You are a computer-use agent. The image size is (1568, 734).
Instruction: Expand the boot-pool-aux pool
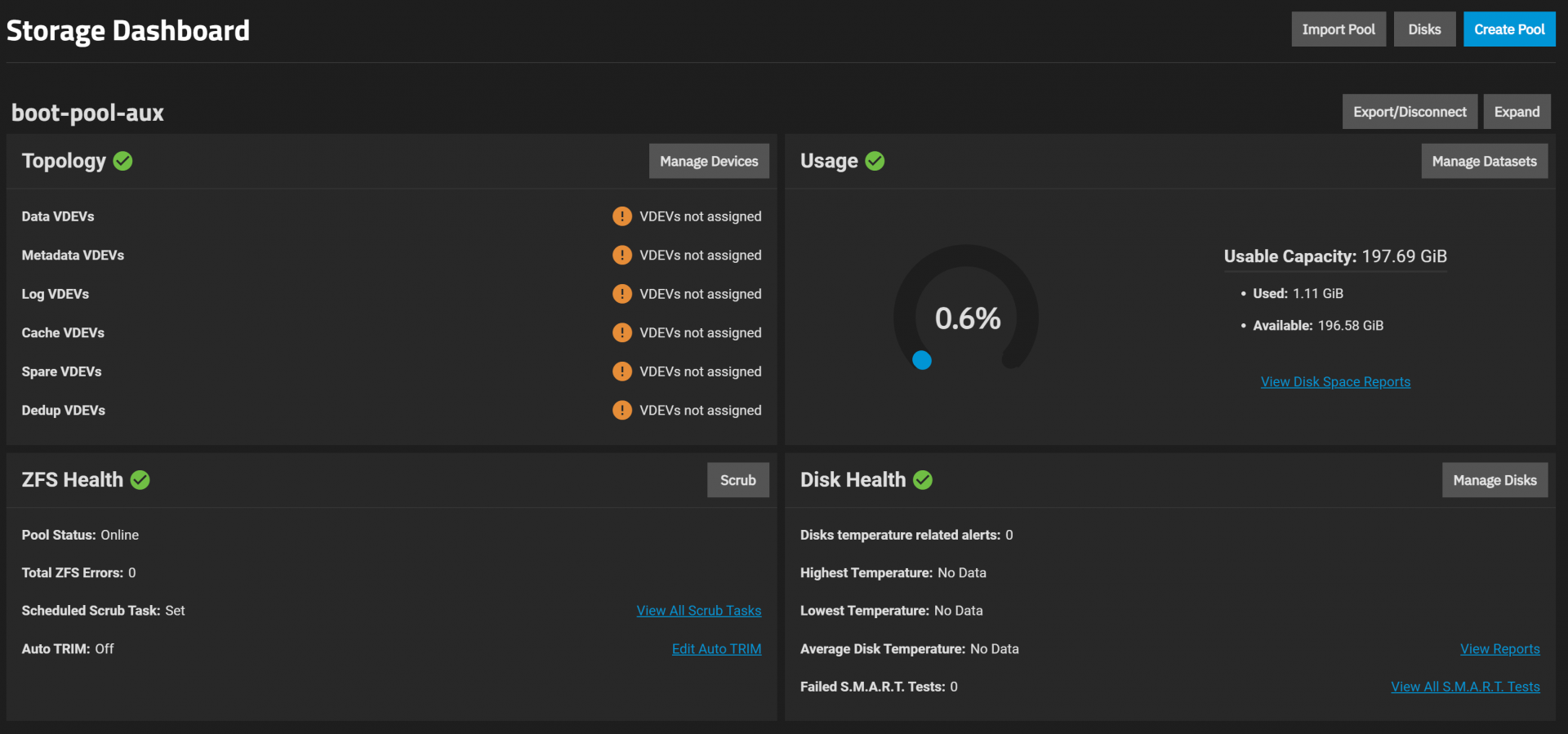(1517, 112)
